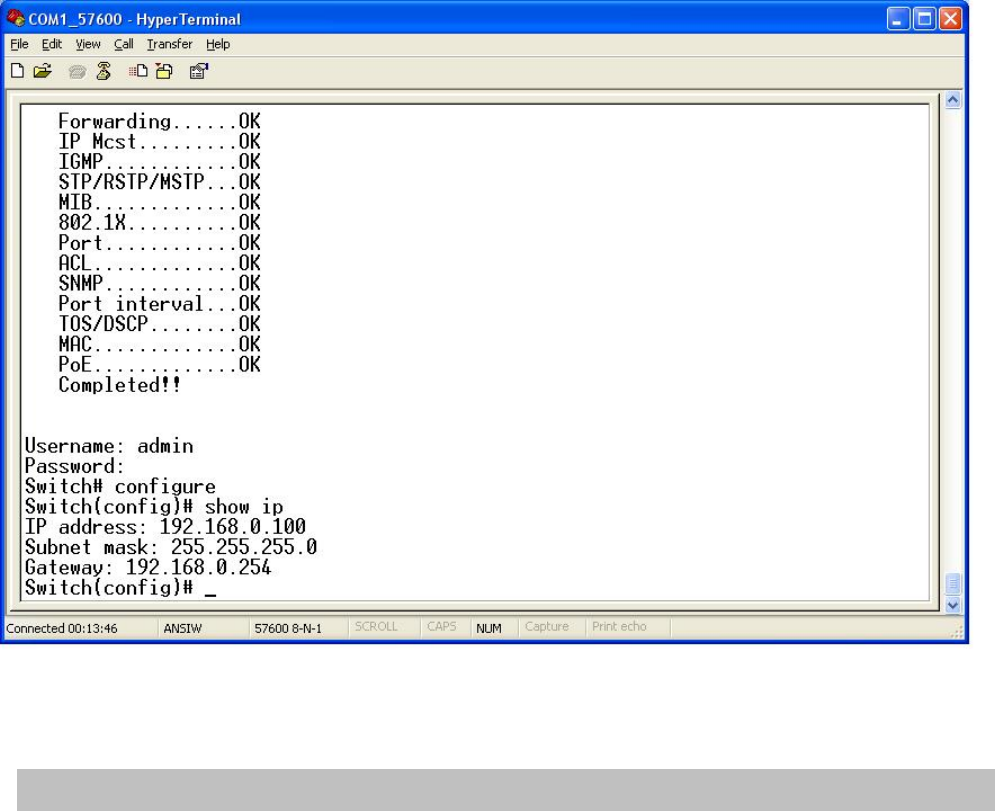995x811 pixels.
Task: Open the Edit menu
Action: pyautogui.click(x=51, y=44)
